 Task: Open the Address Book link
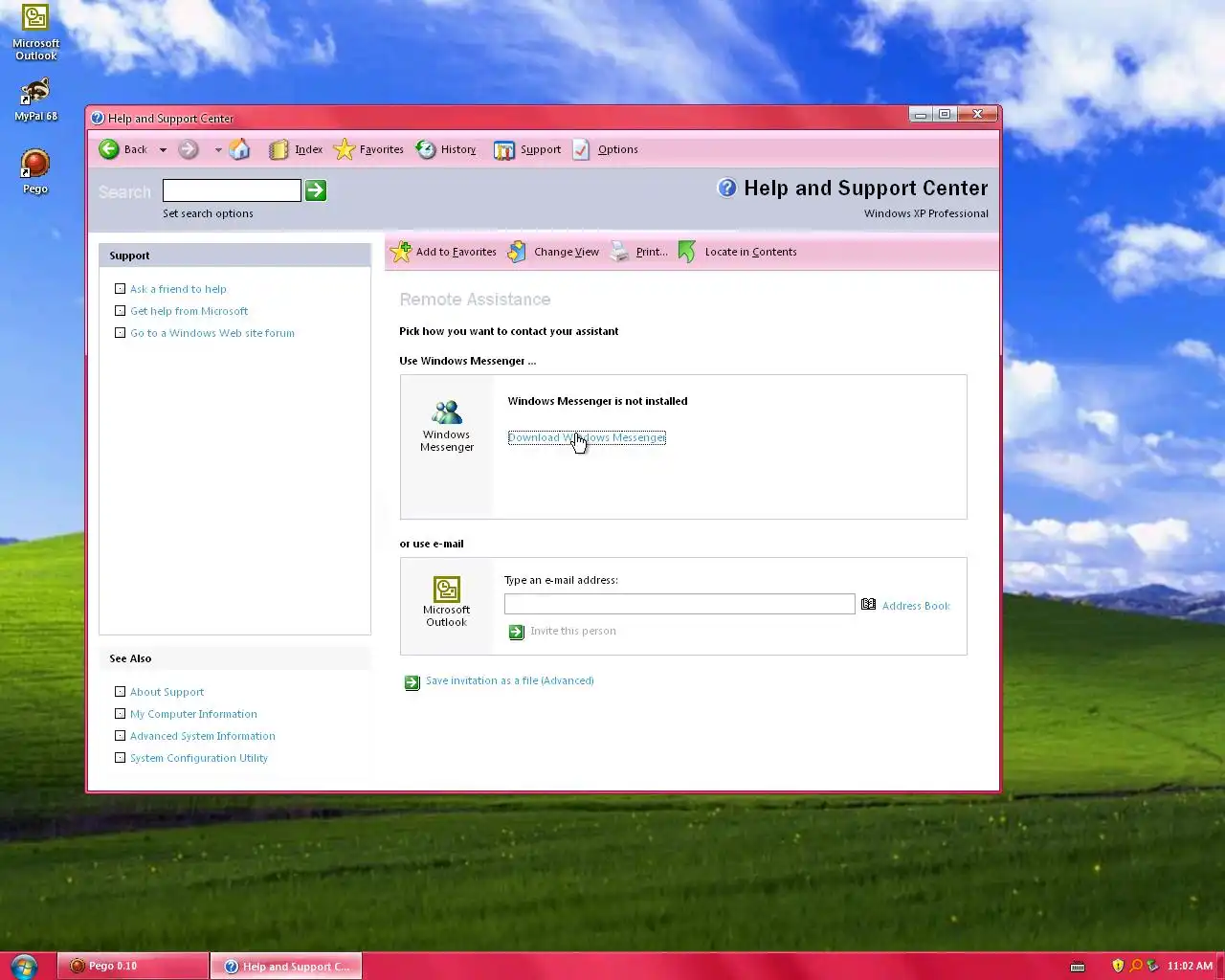click(916, 606)
